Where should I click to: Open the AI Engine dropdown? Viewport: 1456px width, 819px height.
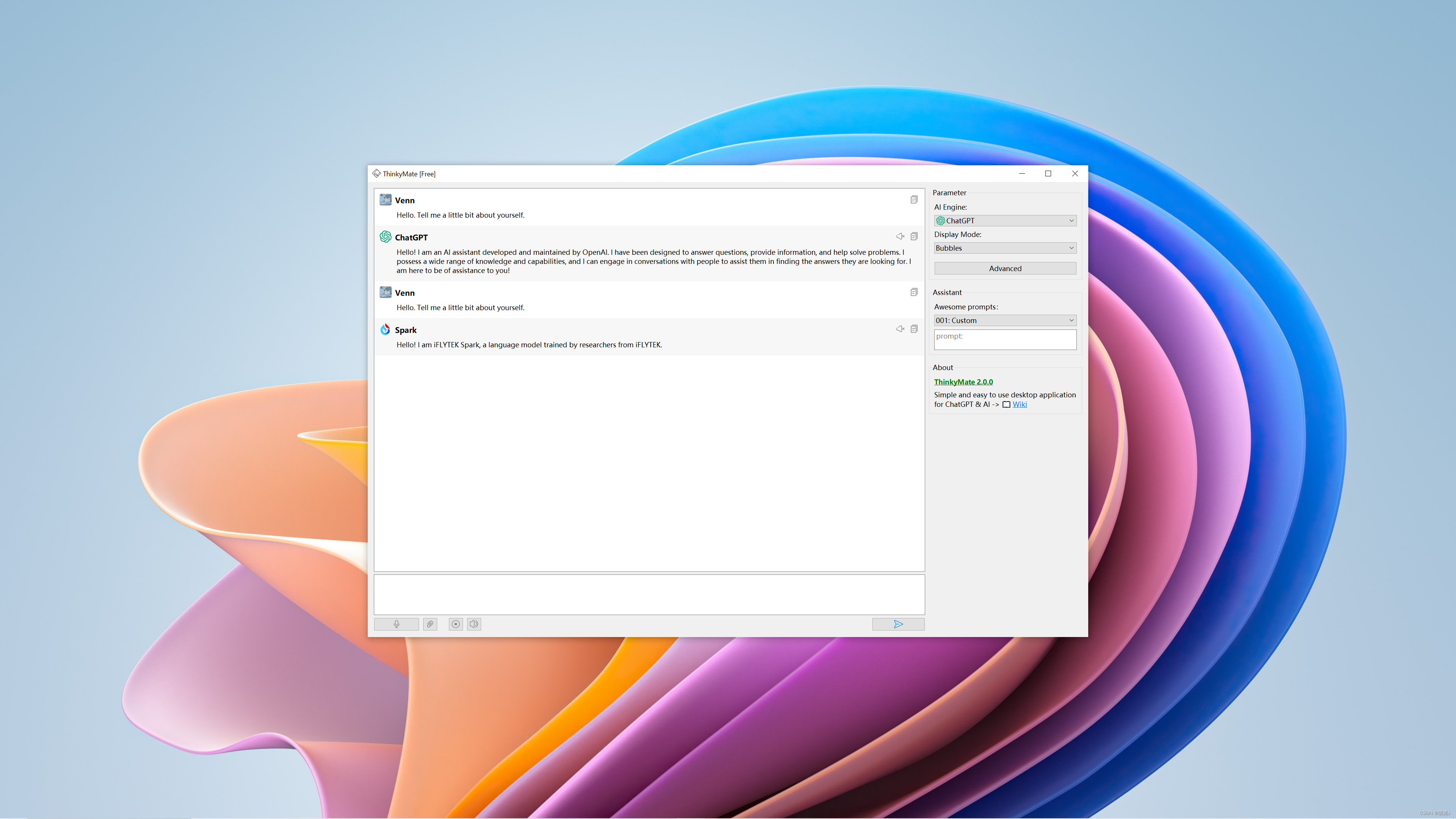tap(1004, 220)
